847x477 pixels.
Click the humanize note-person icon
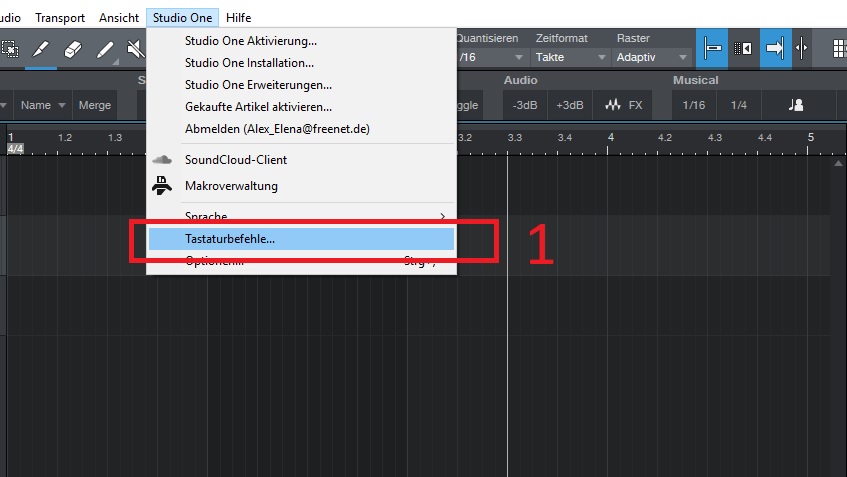796,105
